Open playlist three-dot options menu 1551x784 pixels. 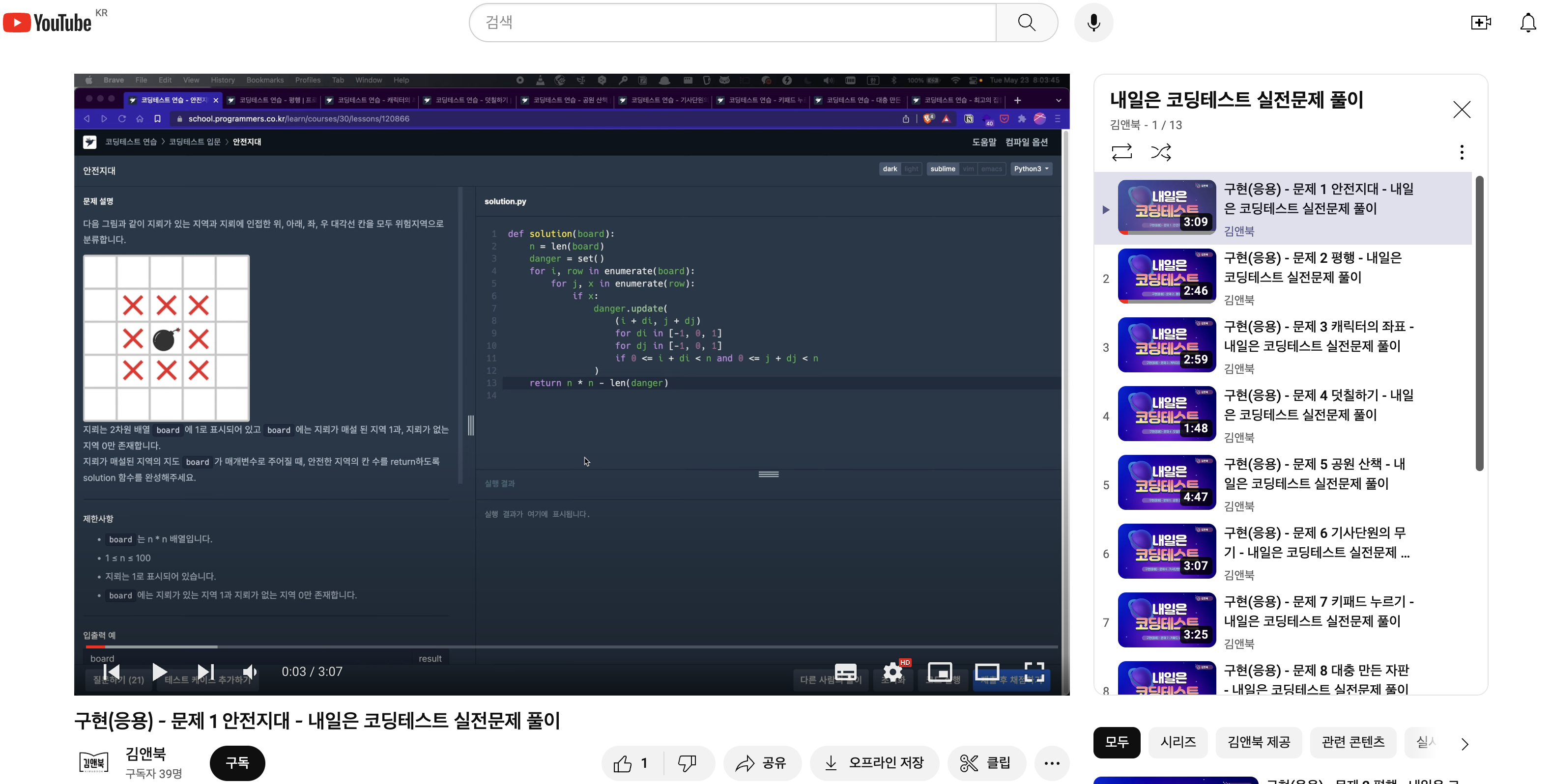tap(1461, 152)
